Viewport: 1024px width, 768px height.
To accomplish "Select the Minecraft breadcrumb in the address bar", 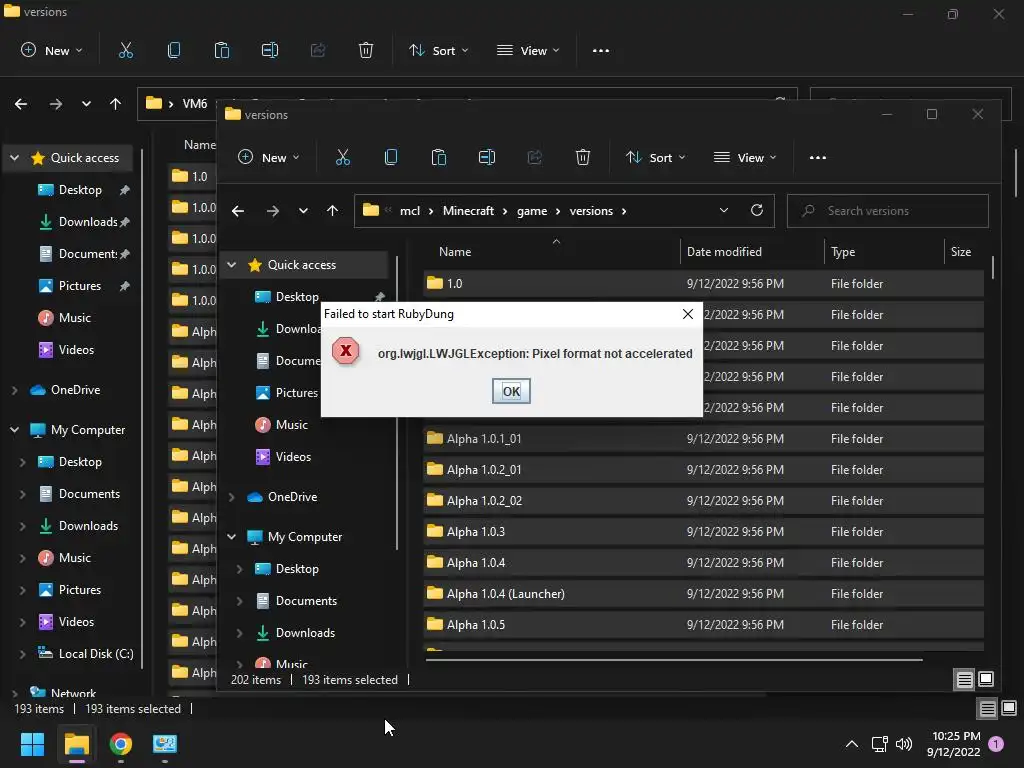I will pyautogui.click(x=468, y=211).
